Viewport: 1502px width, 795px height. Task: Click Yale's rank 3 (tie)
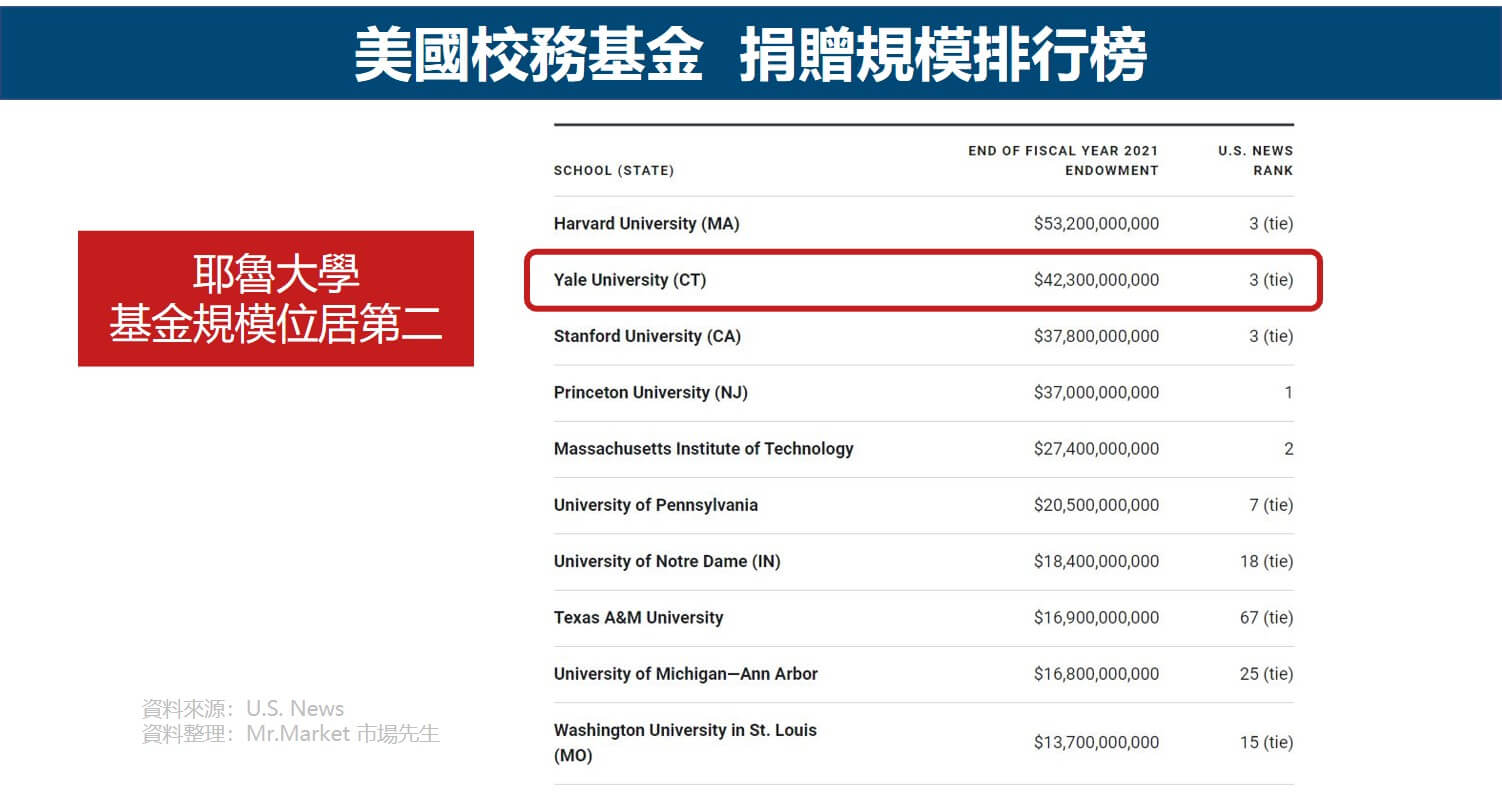coord(1271,280)
